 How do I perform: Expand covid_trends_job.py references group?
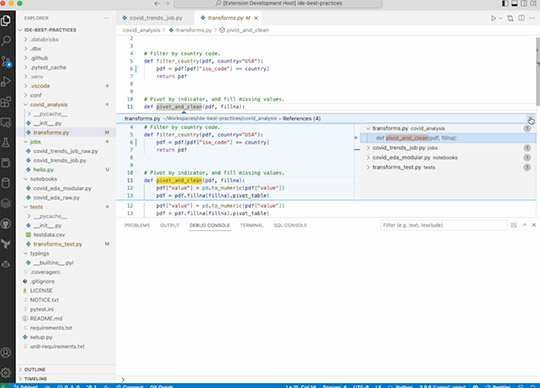point(368,148)
